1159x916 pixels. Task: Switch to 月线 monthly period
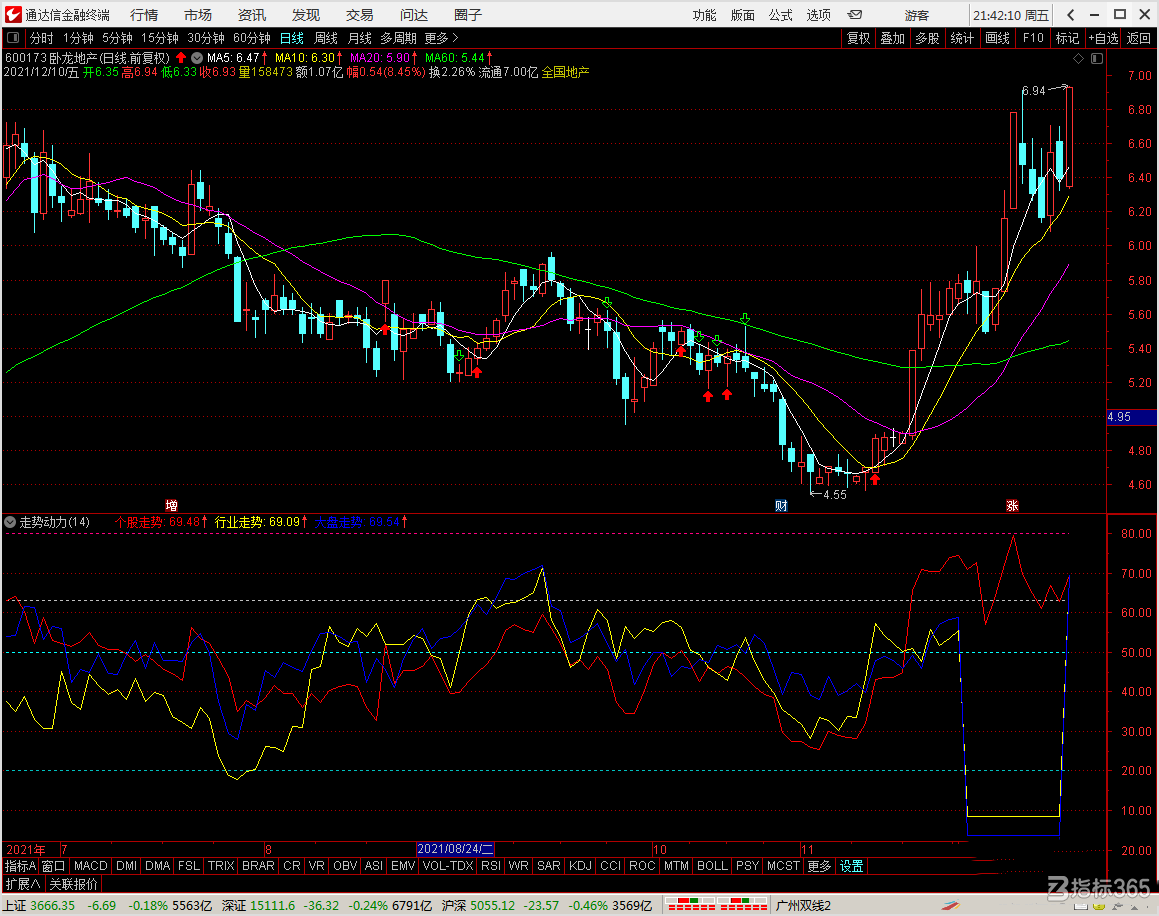(x=360, y=38)
